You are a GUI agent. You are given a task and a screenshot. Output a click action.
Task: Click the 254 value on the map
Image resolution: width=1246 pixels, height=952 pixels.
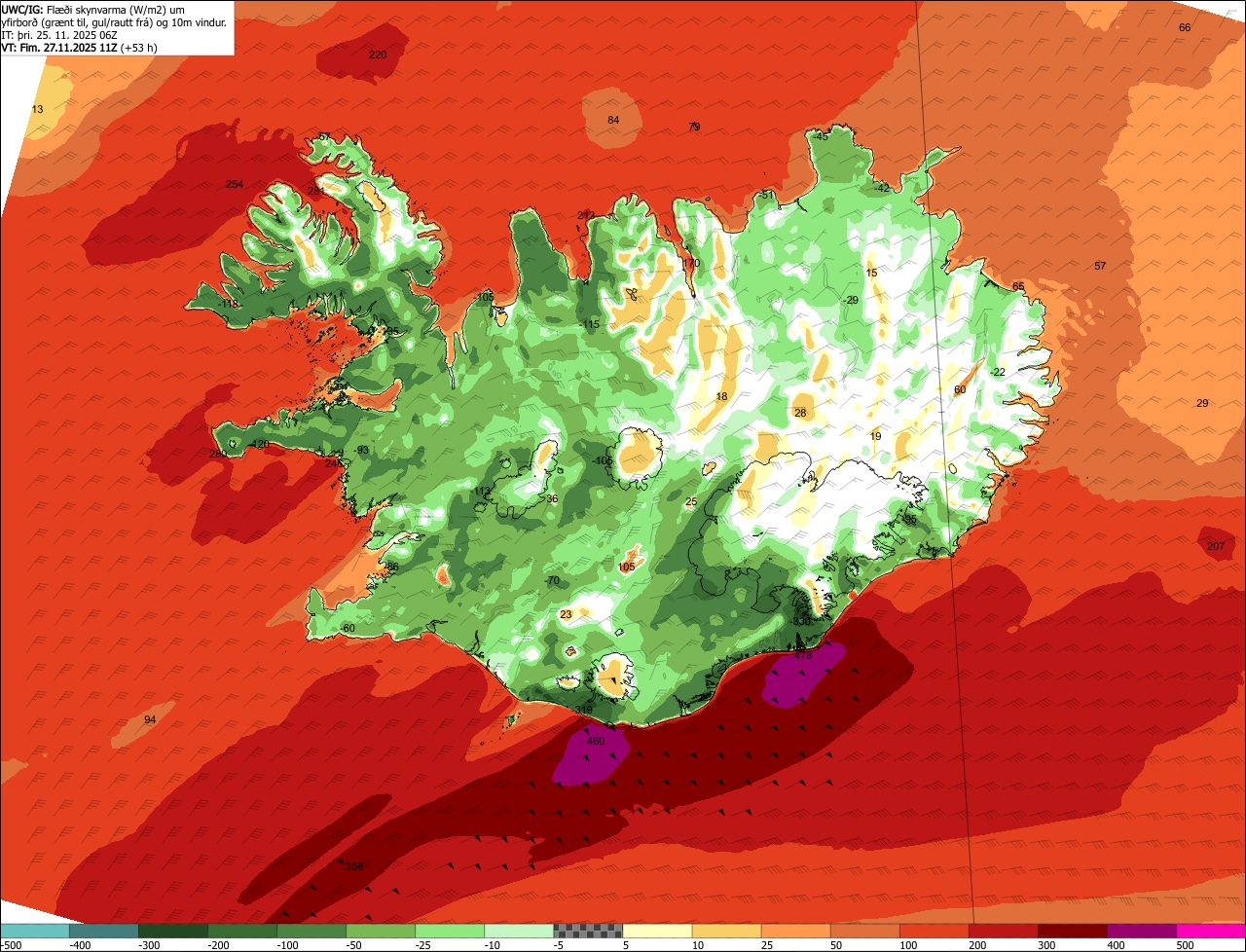tap(235, 184)
